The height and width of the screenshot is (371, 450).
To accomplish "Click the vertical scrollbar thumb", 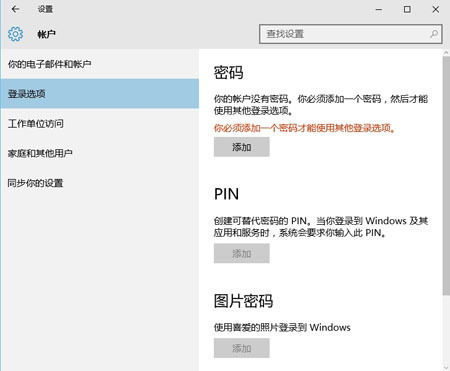I will click(446, 176).
